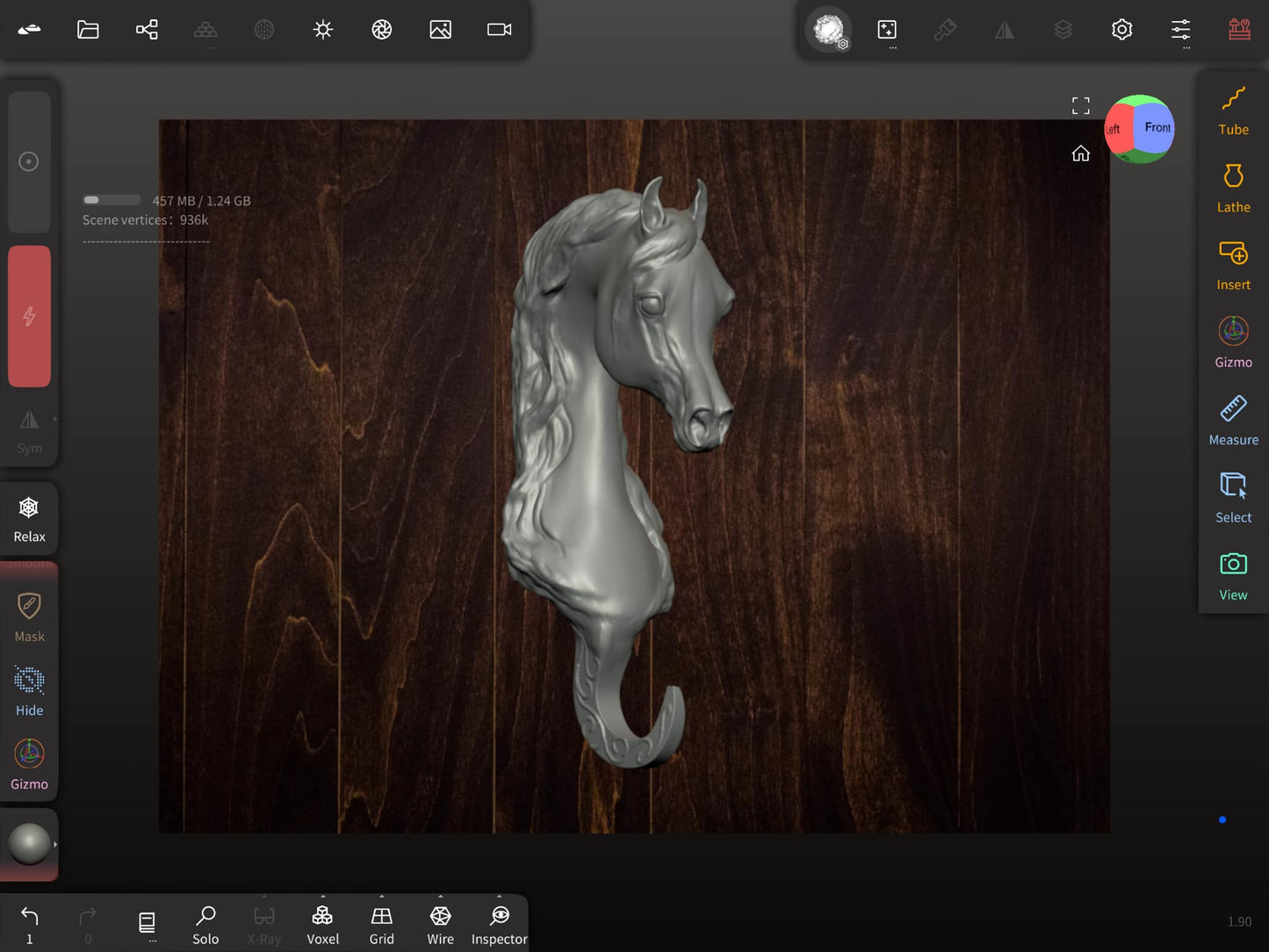Expand the Sym symmetry options
The image size is (1269, 952).
[55, 419]
